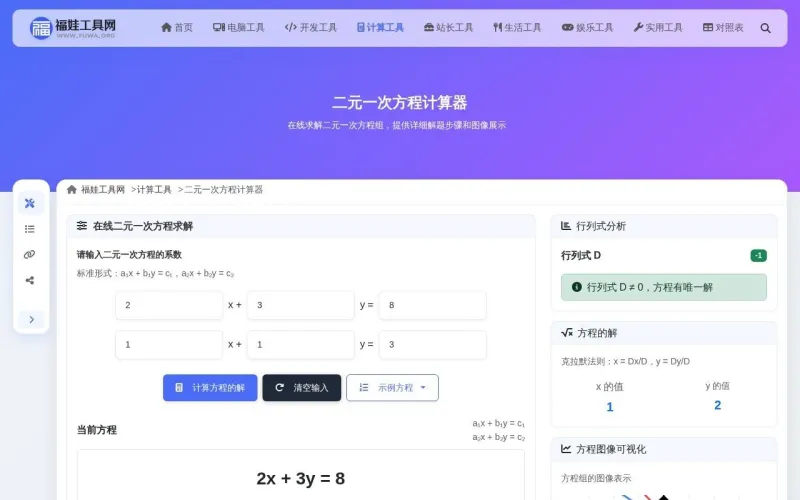Click the square root icon beside 方程的解
The image size is (800, 500).
coord(567,333)
